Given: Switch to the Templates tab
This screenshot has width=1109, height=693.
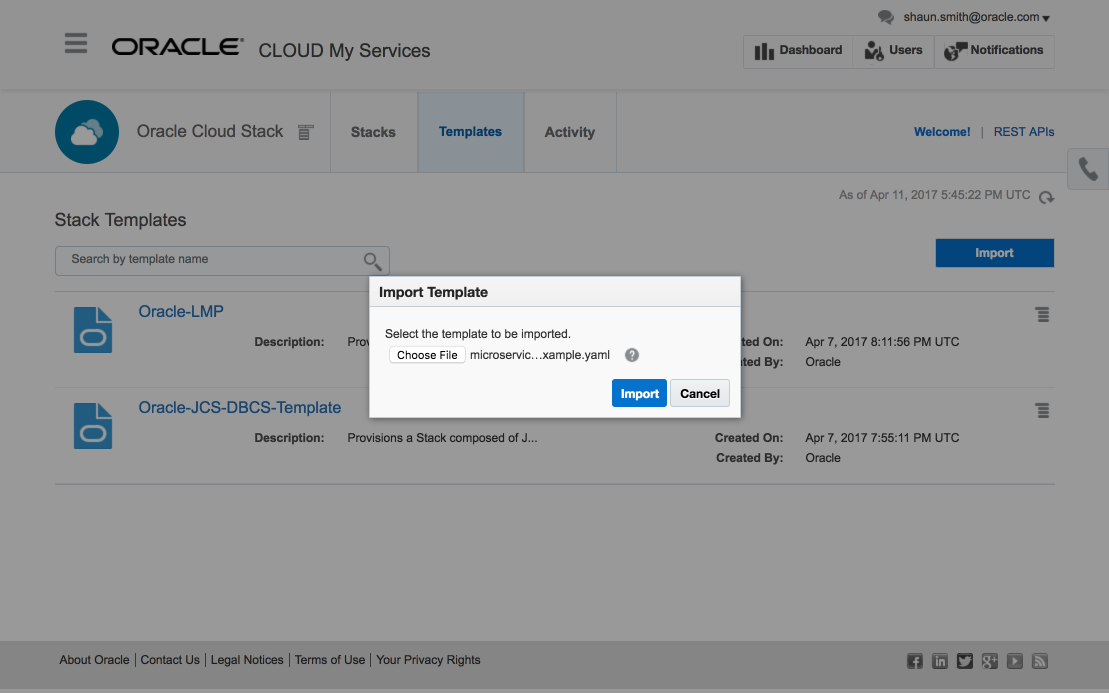Looking at the screenshot, I should pyautogui.click(x=470, y=132).
